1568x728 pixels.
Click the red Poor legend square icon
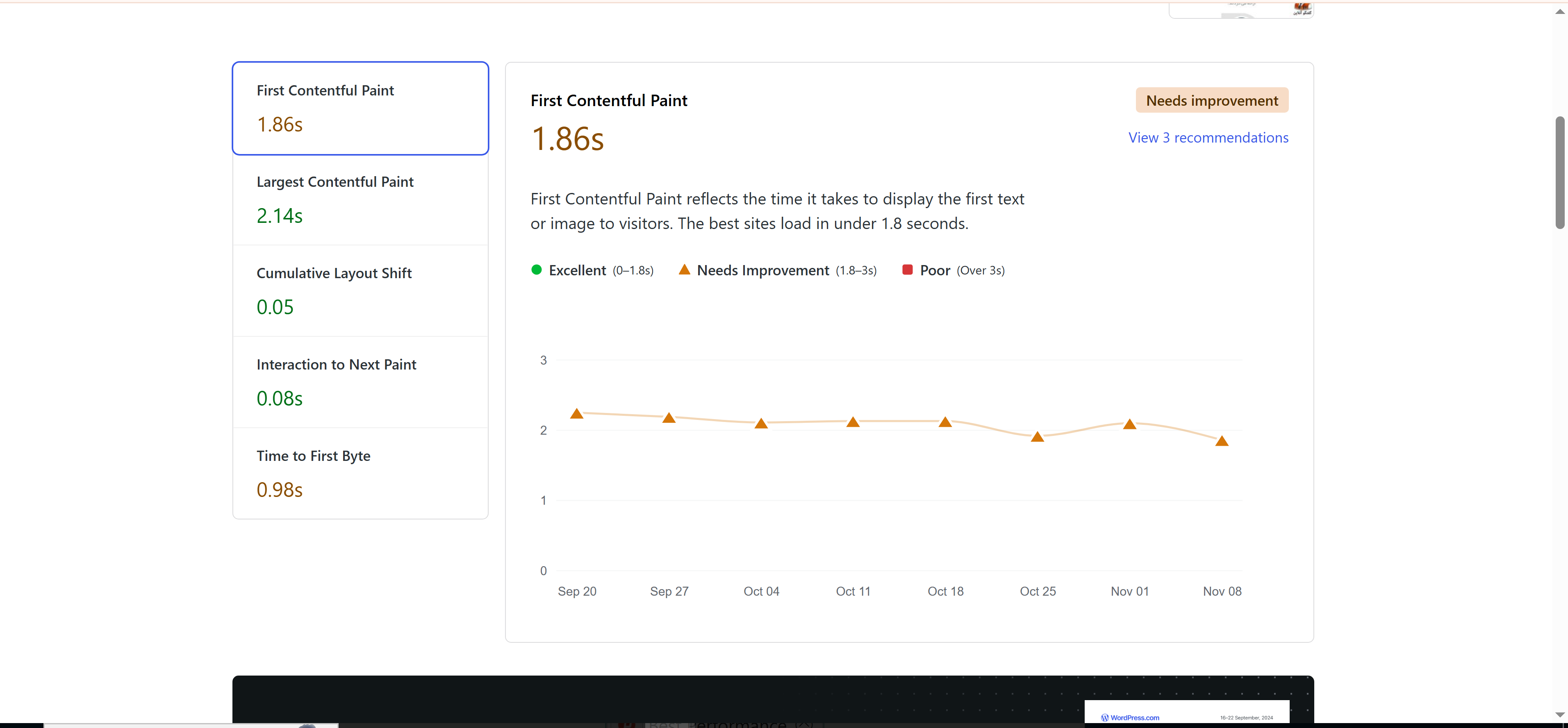click(x=907, y=270)
